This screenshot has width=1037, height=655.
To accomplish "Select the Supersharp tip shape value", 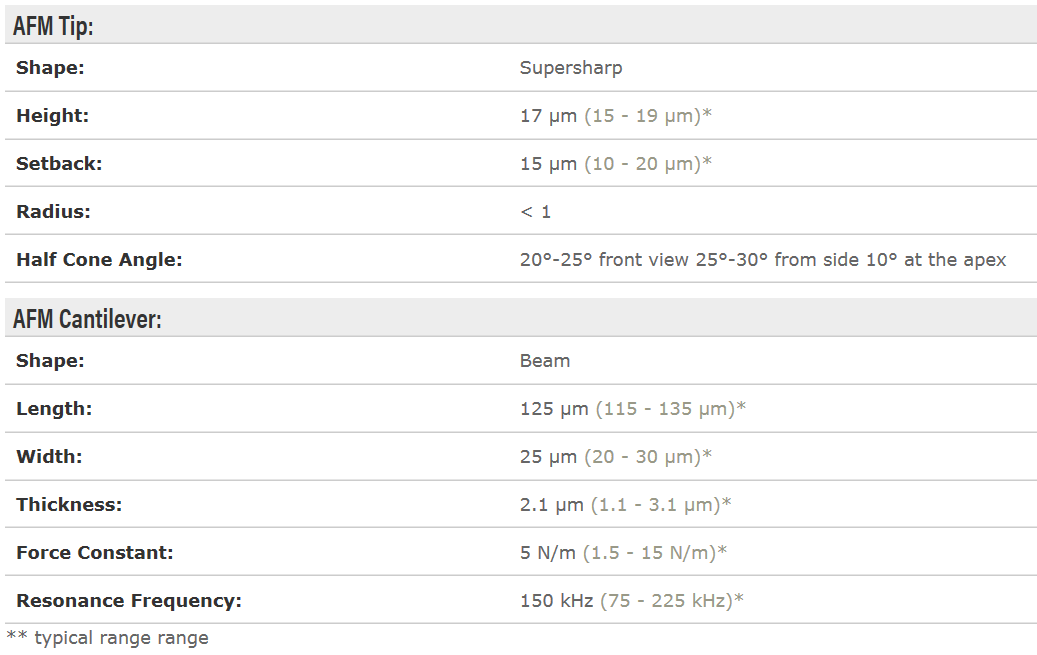I will (570, 68).
